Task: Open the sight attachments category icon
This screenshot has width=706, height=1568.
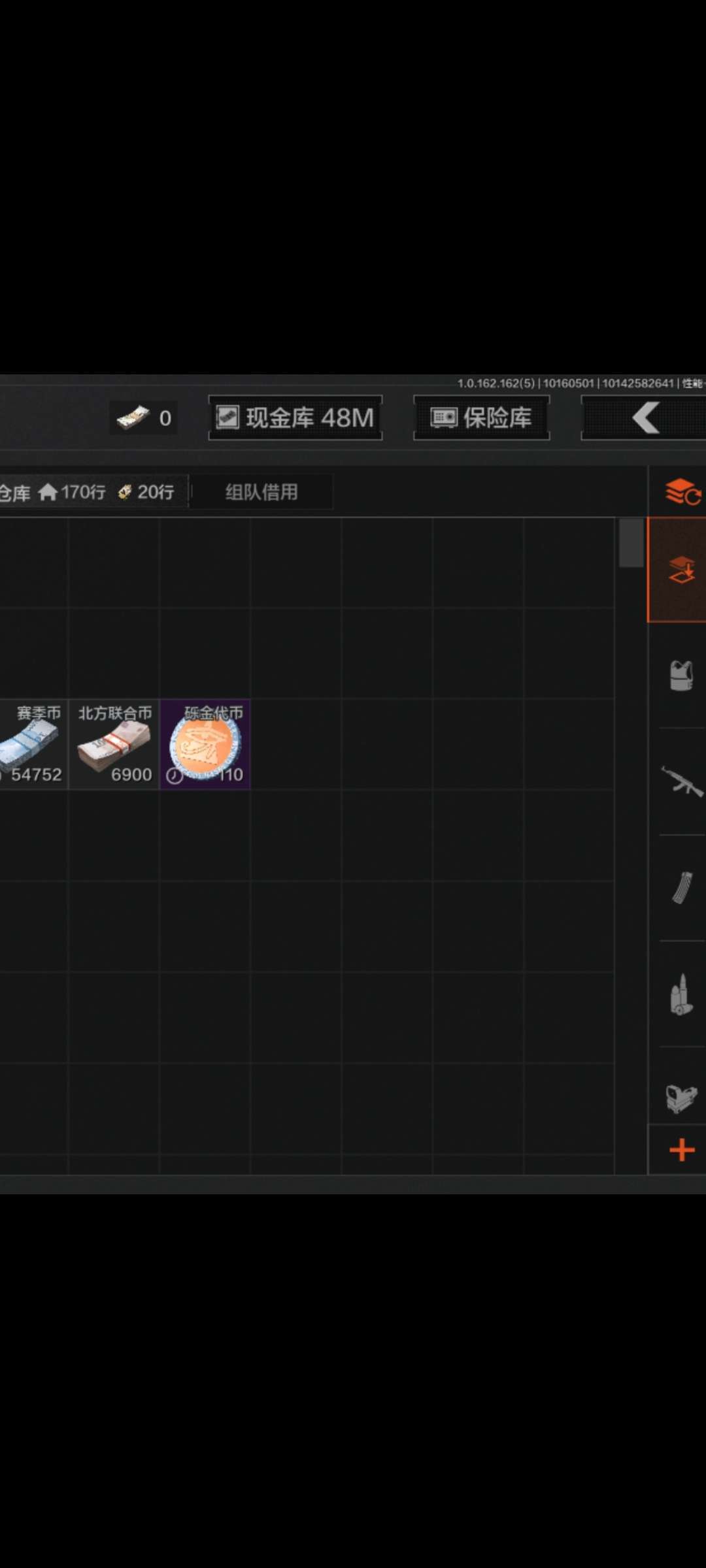Action: tap(681, 1098)
